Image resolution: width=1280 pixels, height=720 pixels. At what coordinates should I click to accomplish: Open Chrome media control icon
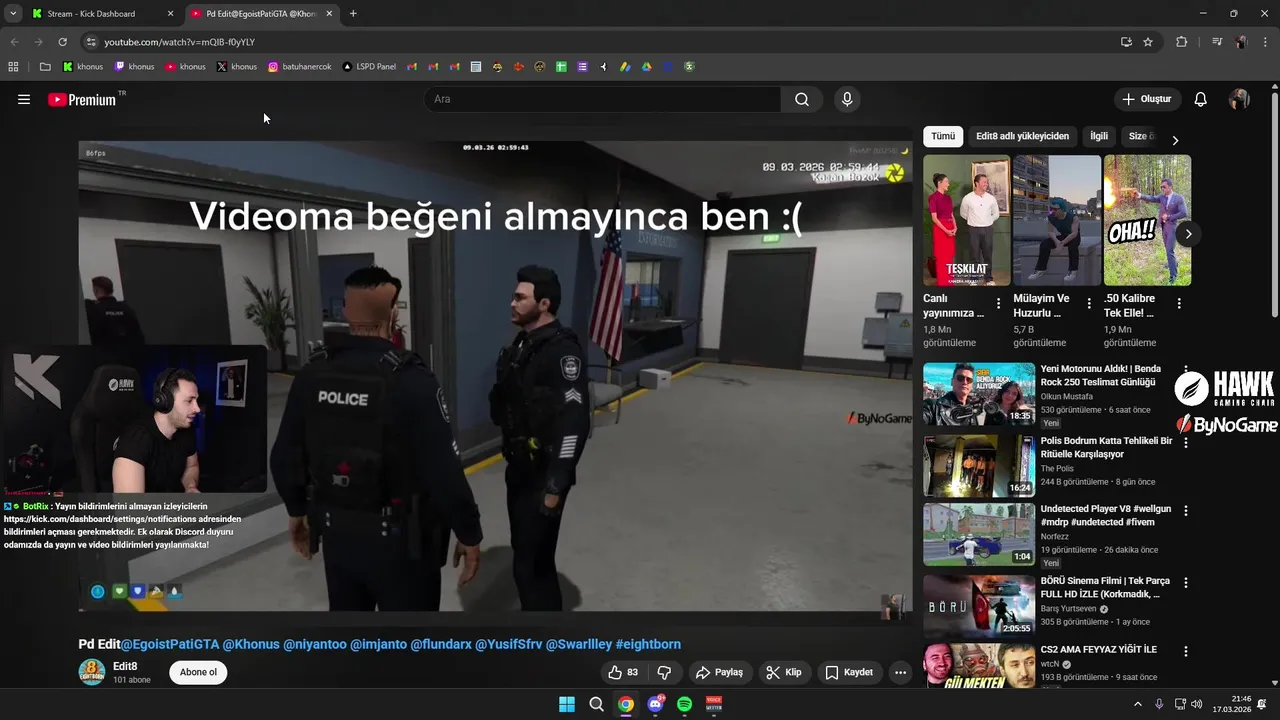[1217, 42]
